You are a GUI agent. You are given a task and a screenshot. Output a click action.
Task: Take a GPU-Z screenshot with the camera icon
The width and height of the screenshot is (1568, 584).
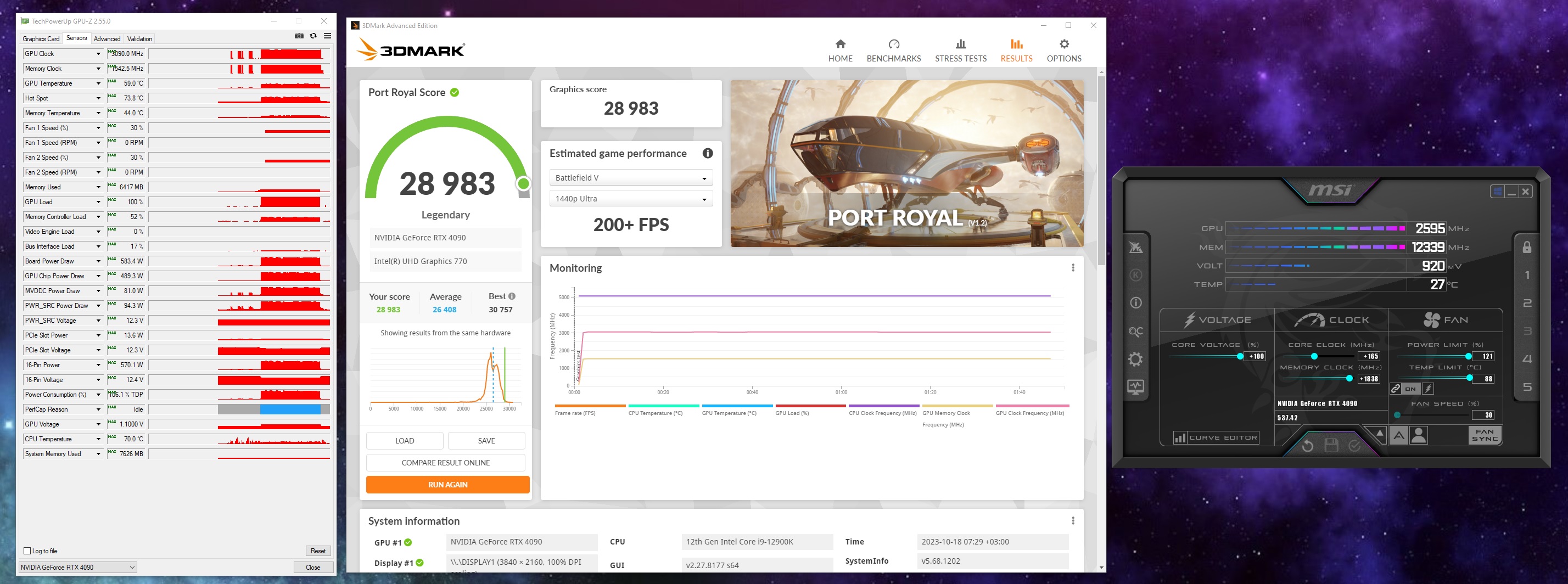point(299,36)
